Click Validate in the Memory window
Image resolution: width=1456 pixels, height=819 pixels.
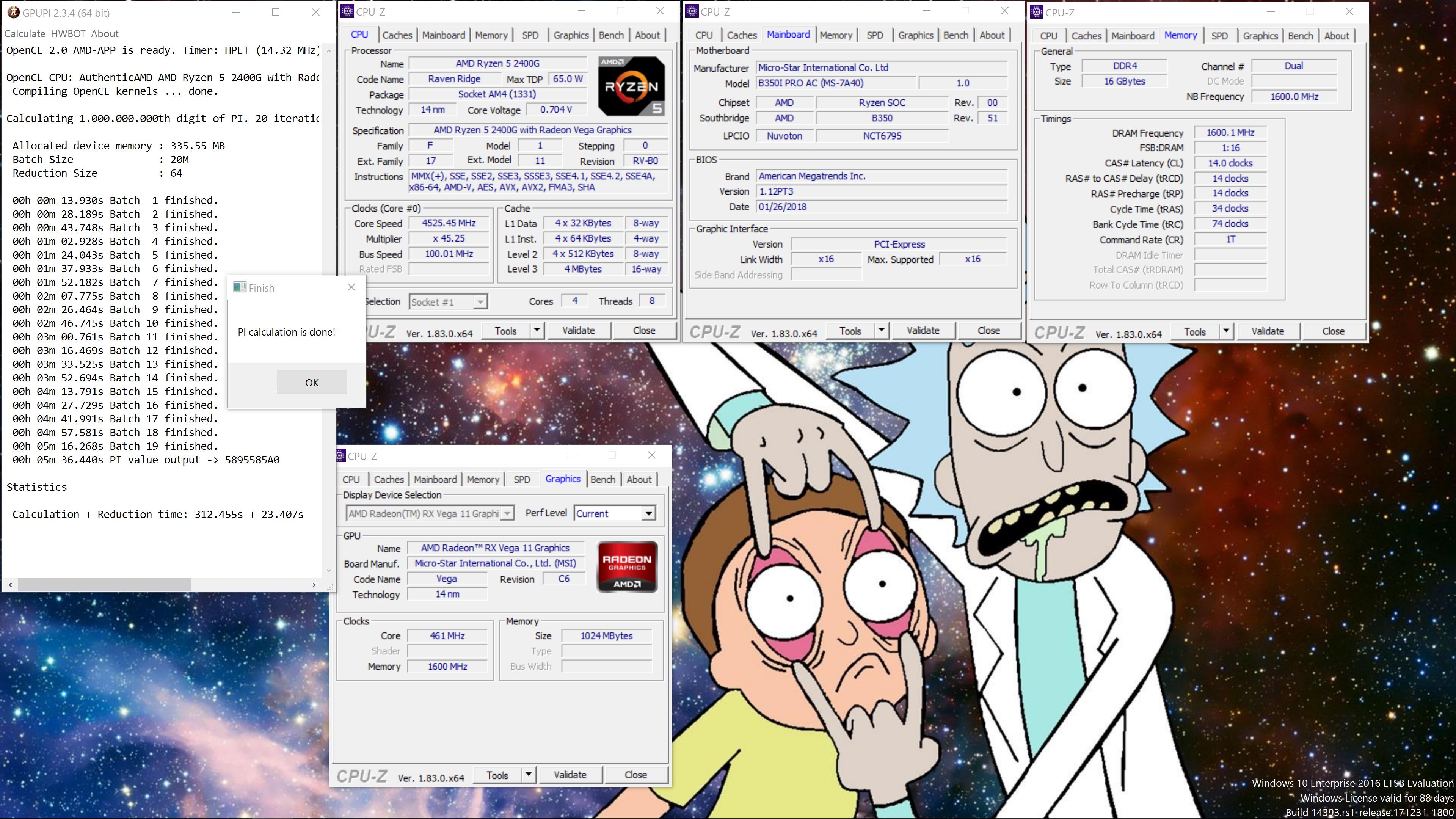point(1267,331)
